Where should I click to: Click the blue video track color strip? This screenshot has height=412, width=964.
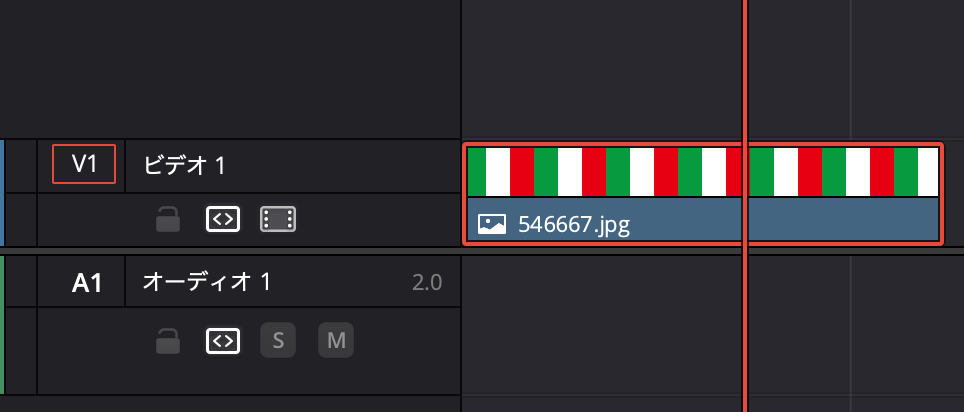2,193
